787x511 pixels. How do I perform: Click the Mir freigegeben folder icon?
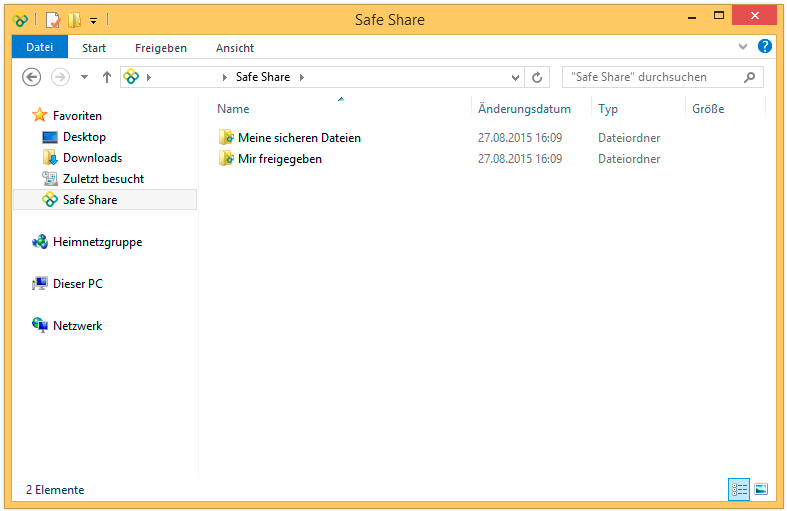pyautogui.click(x=226, y=158)
